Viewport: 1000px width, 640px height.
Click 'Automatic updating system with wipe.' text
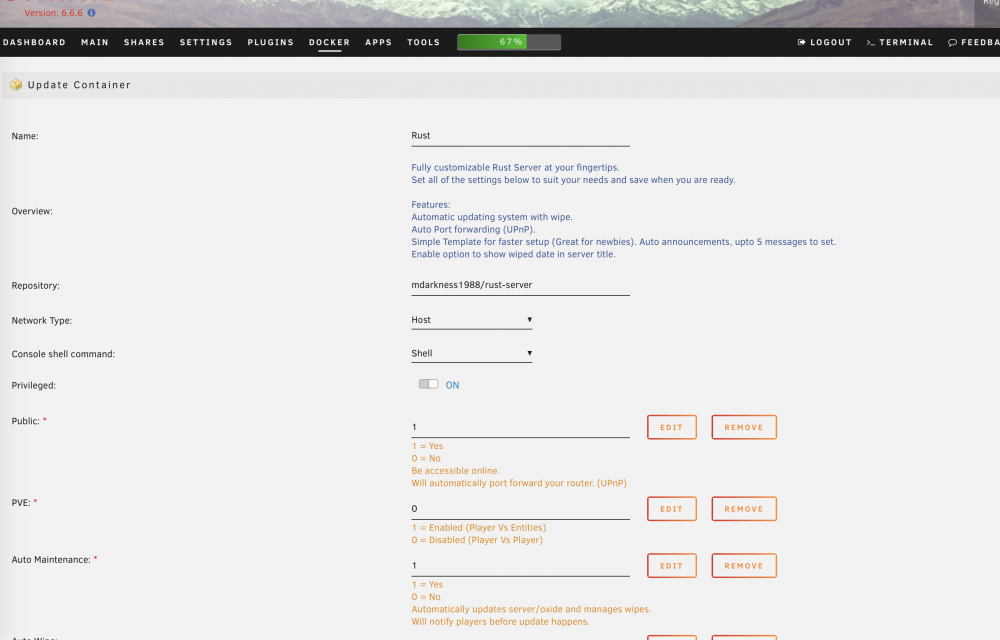tap(492, 217)
